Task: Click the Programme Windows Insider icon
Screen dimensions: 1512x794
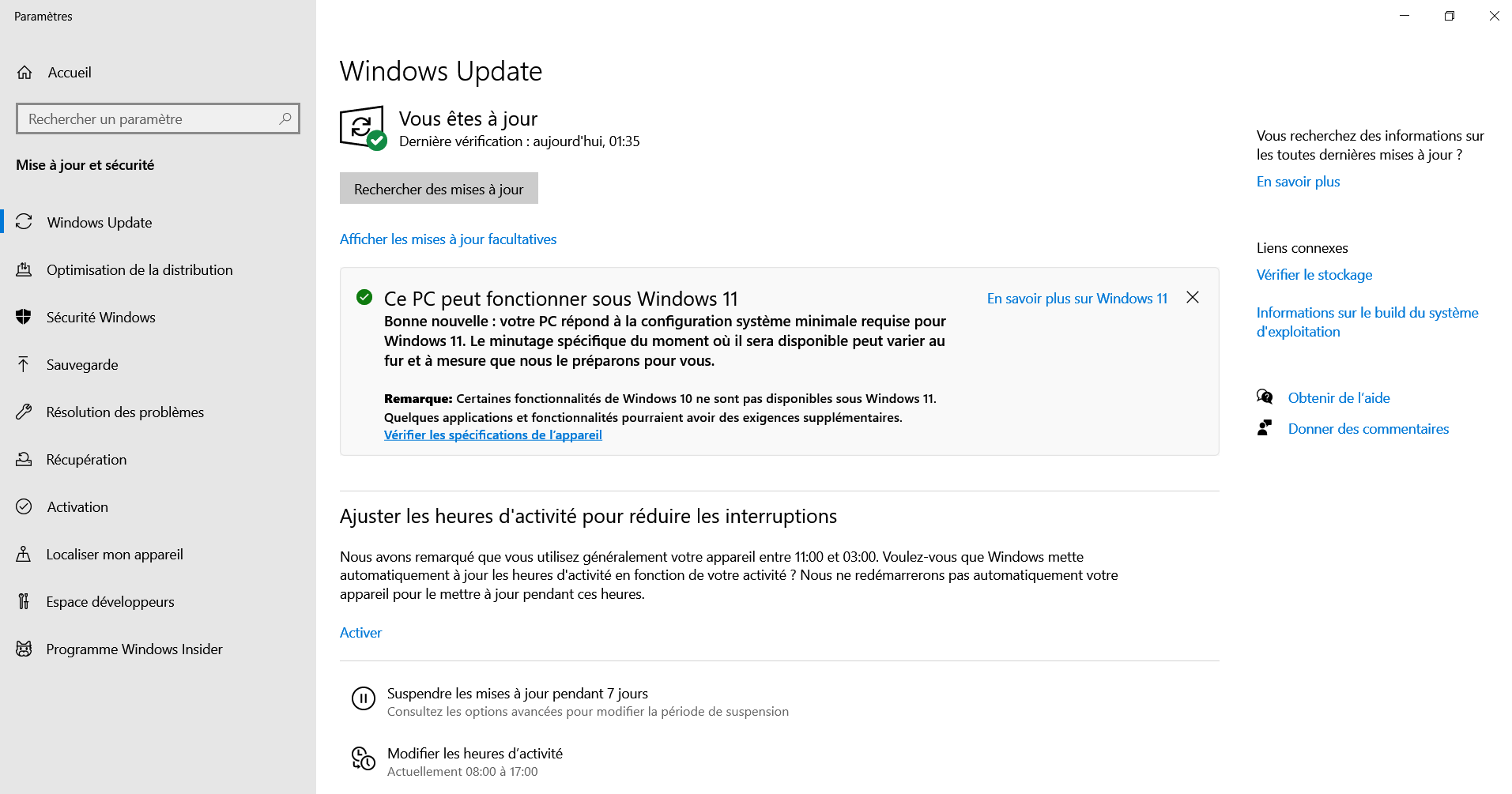Action: [24, 649]
